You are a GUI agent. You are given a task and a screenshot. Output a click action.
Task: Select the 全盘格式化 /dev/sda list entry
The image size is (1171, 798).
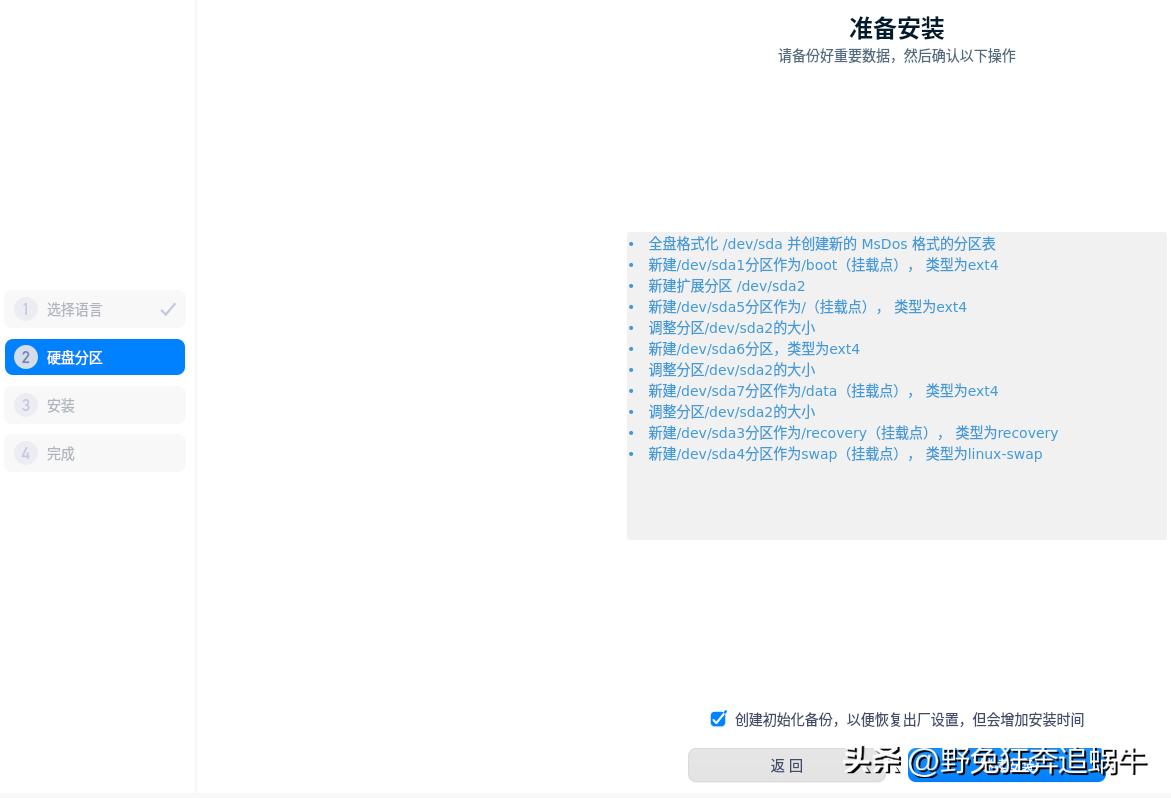pyautogui.click(x=822, y=244)
